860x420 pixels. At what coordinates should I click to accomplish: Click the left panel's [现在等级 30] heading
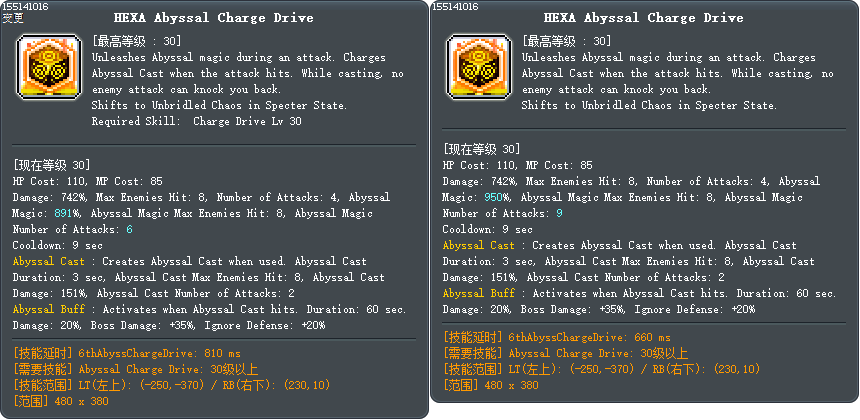(x=52, y=165)
